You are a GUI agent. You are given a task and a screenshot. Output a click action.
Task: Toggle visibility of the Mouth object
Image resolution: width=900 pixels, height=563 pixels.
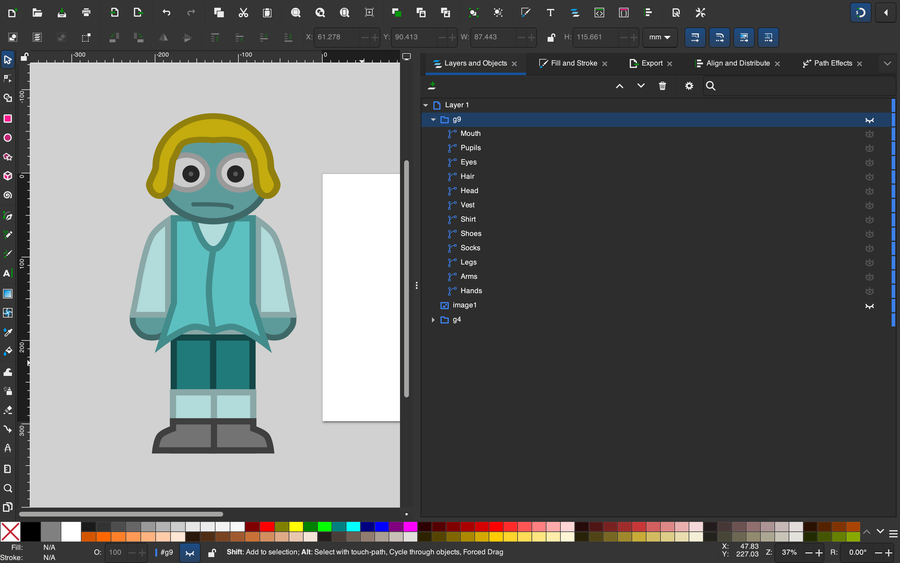[x=870, y=133]
